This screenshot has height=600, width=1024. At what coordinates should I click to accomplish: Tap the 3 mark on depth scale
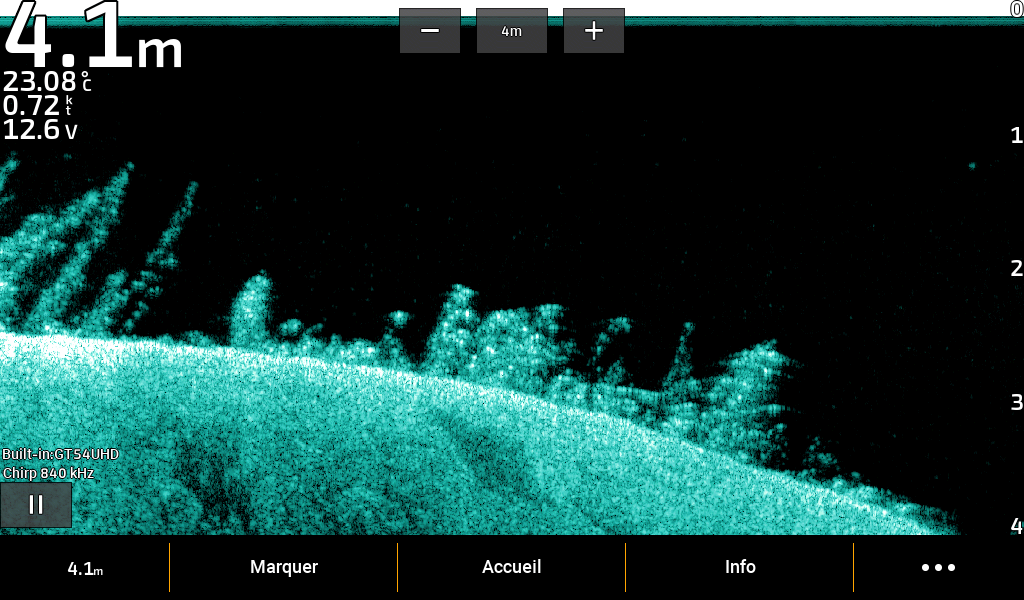(1016, 402)
